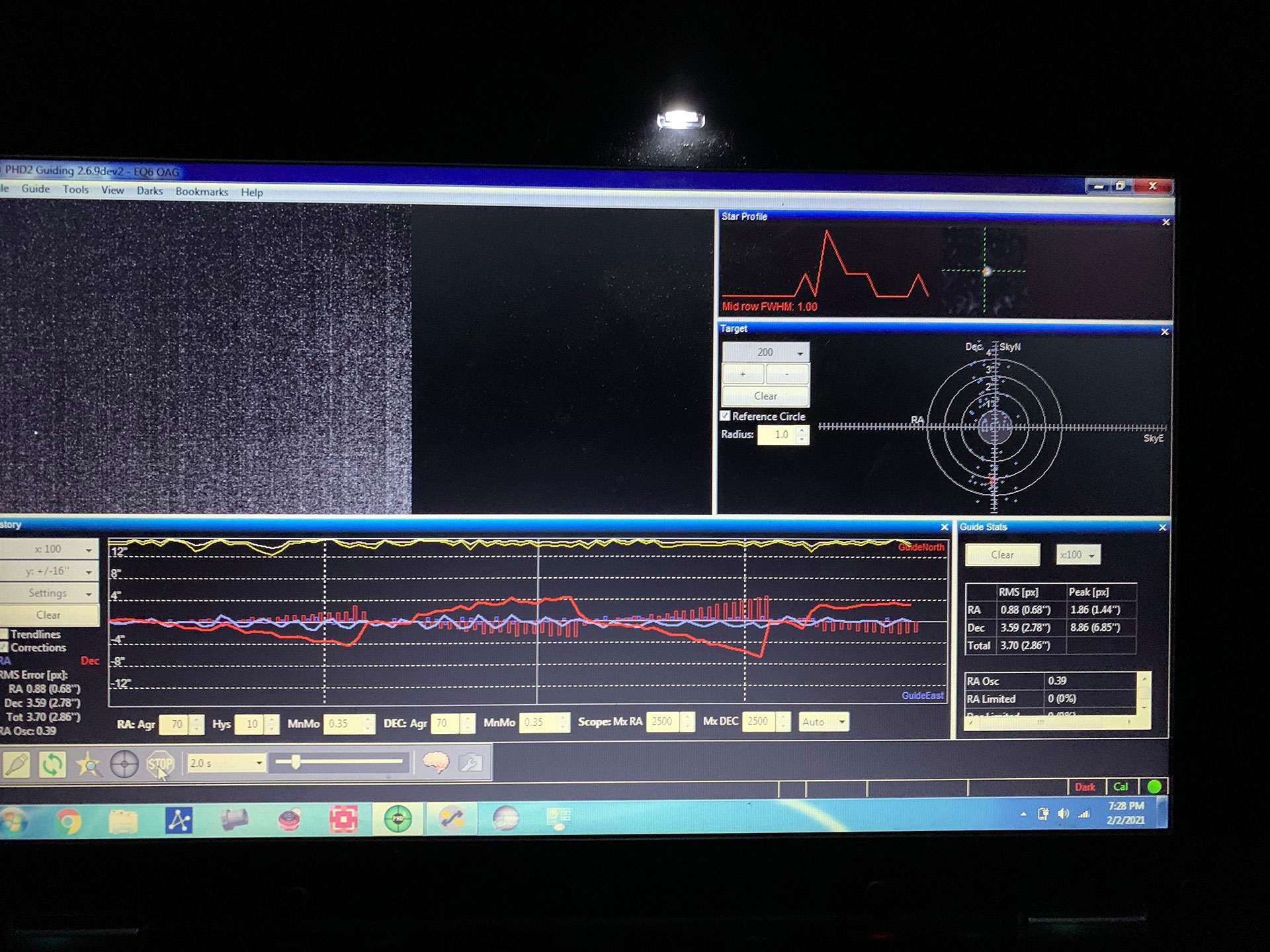Zoom in Target view with plus button
The image size is (1270, 952).
[743, 374]
